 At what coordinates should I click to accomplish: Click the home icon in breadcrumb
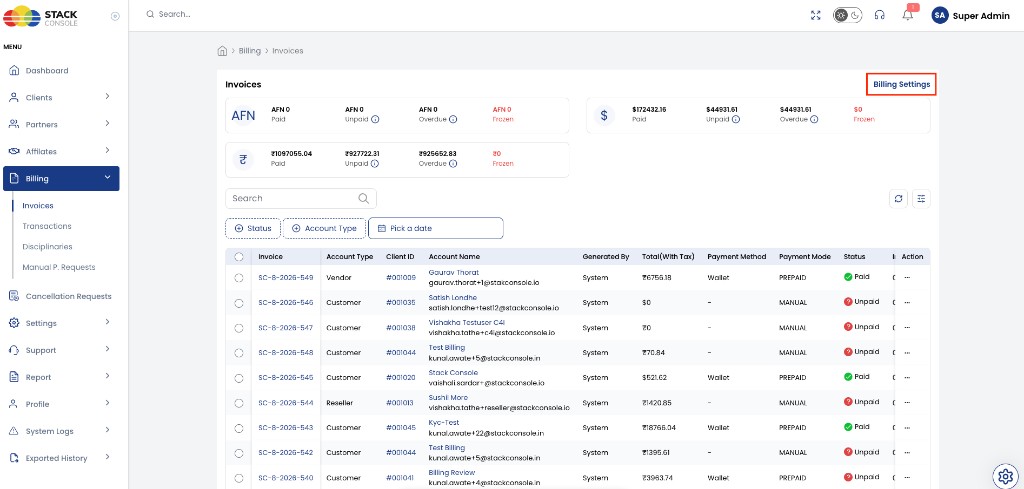[222, 50]
